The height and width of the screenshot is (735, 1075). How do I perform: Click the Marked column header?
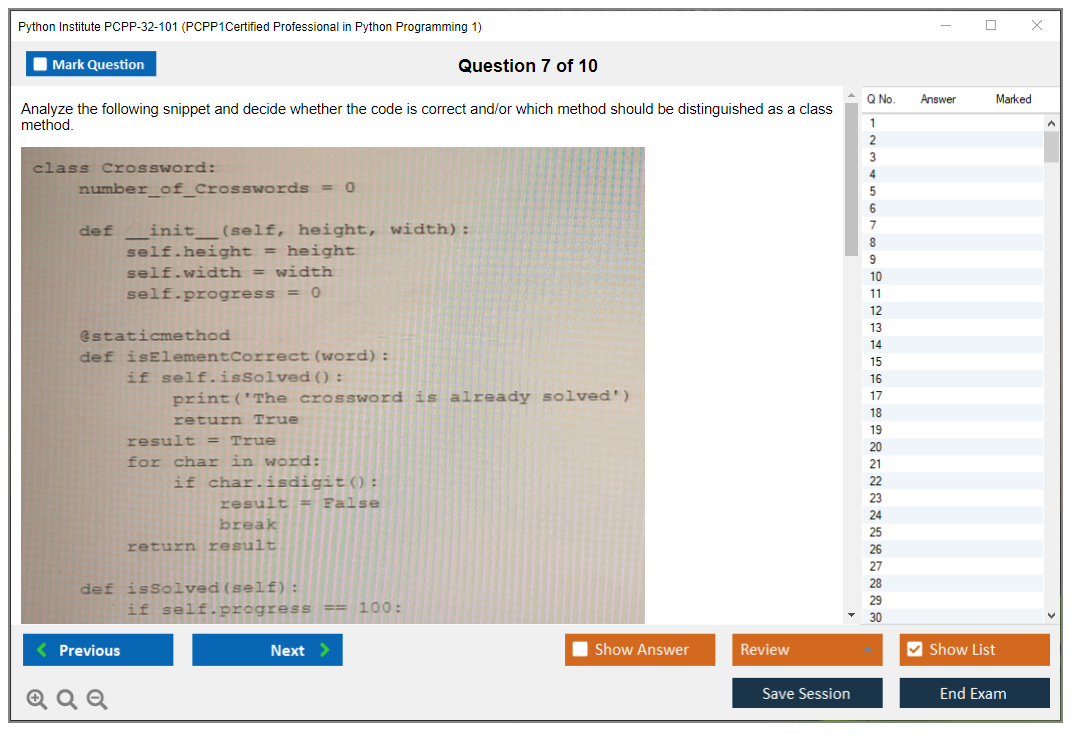click(x=1013, y=99)
